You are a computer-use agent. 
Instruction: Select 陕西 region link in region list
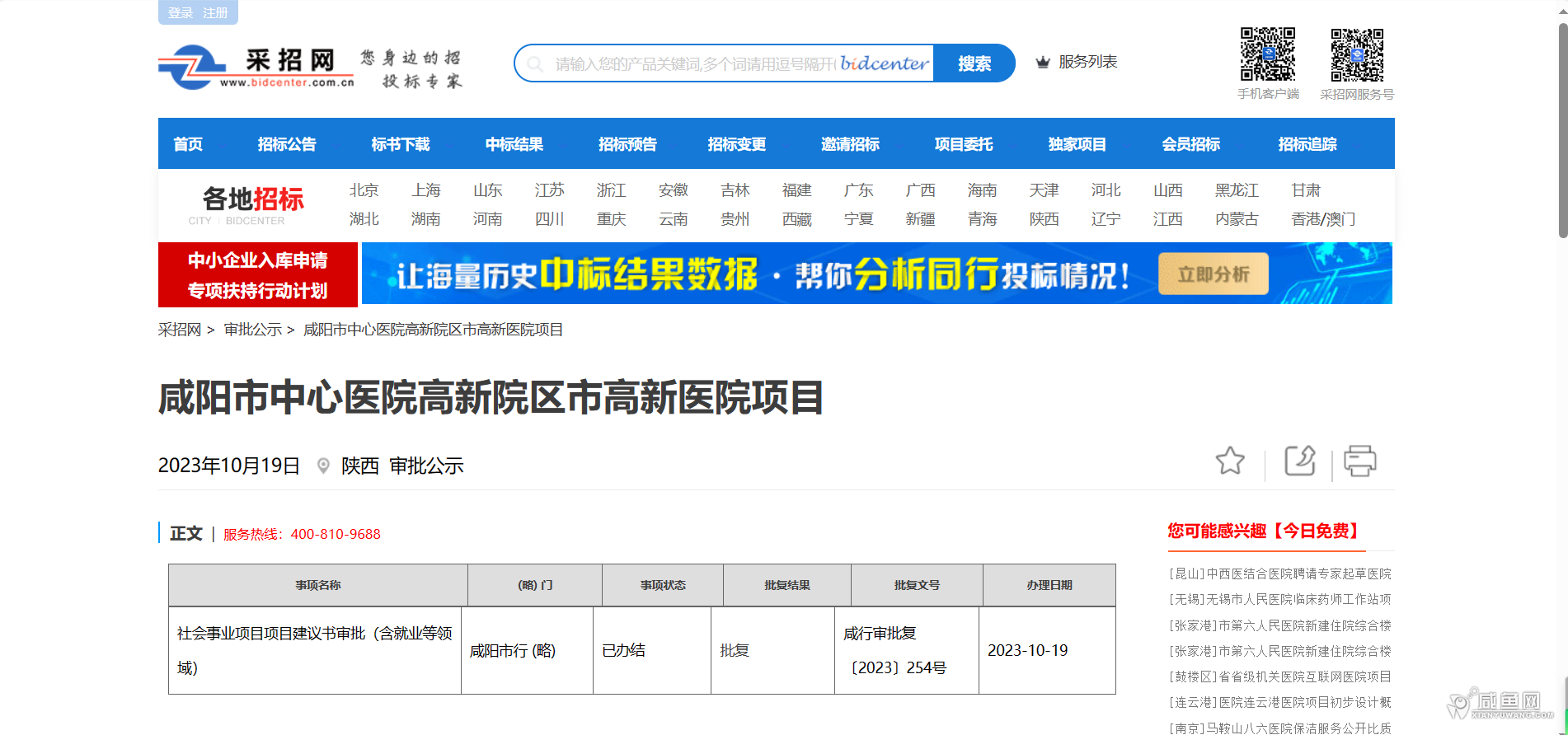point(1045,219)
